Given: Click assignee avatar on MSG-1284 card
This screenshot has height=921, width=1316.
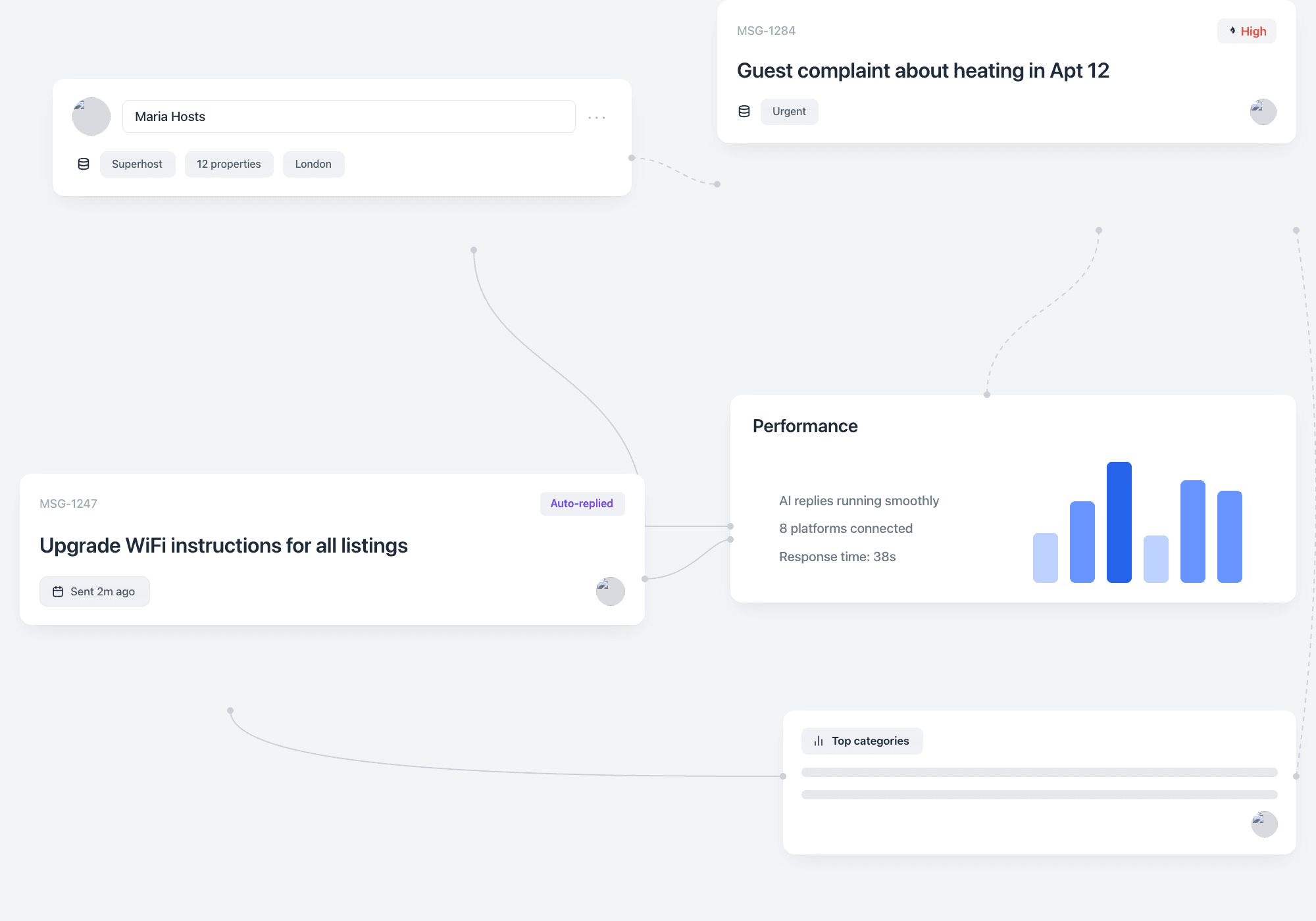Looking at the screenshot, I should point(1263,111).
